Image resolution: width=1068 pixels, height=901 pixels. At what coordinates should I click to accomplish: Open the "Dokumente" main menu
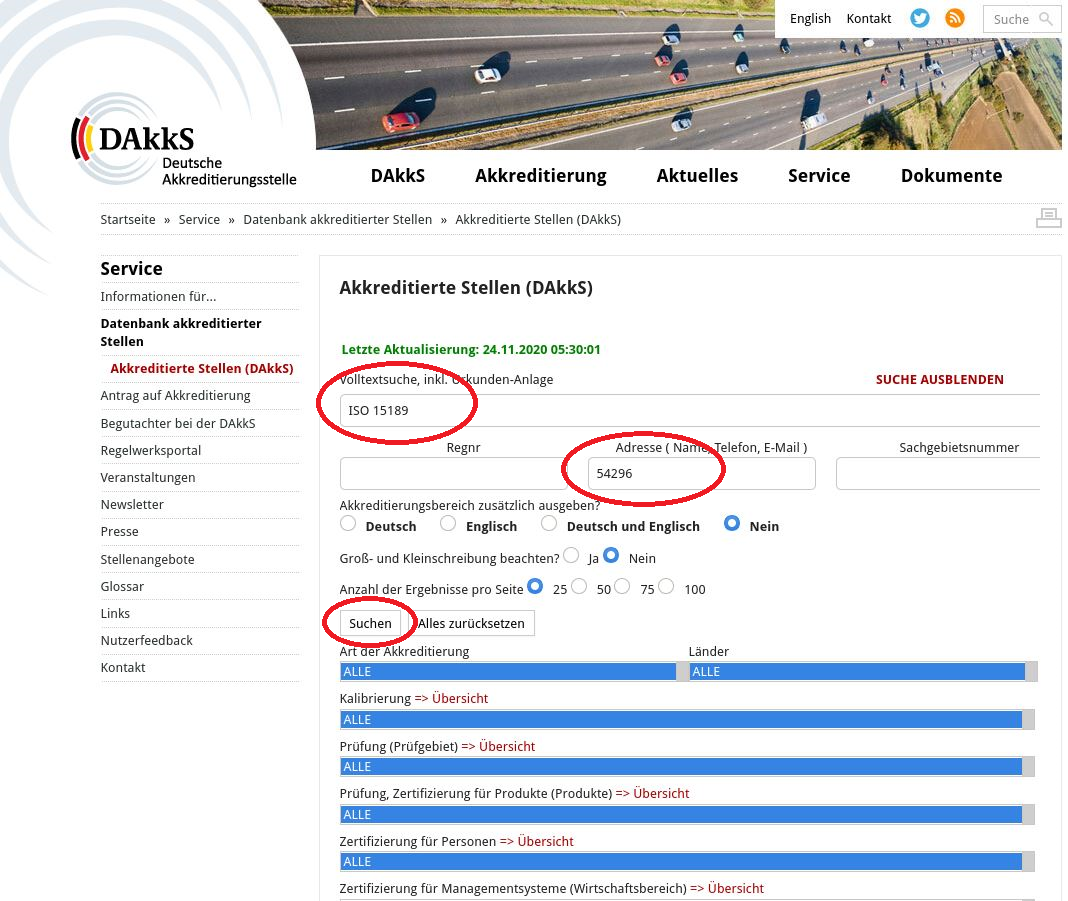coord(951,176)
